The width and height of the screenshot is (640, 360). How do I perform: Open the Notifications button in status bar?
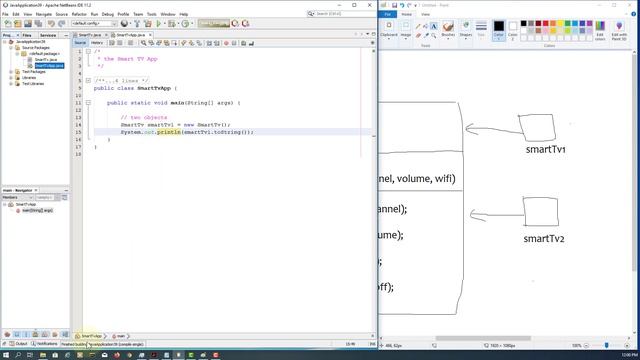(x=44, y=344)
